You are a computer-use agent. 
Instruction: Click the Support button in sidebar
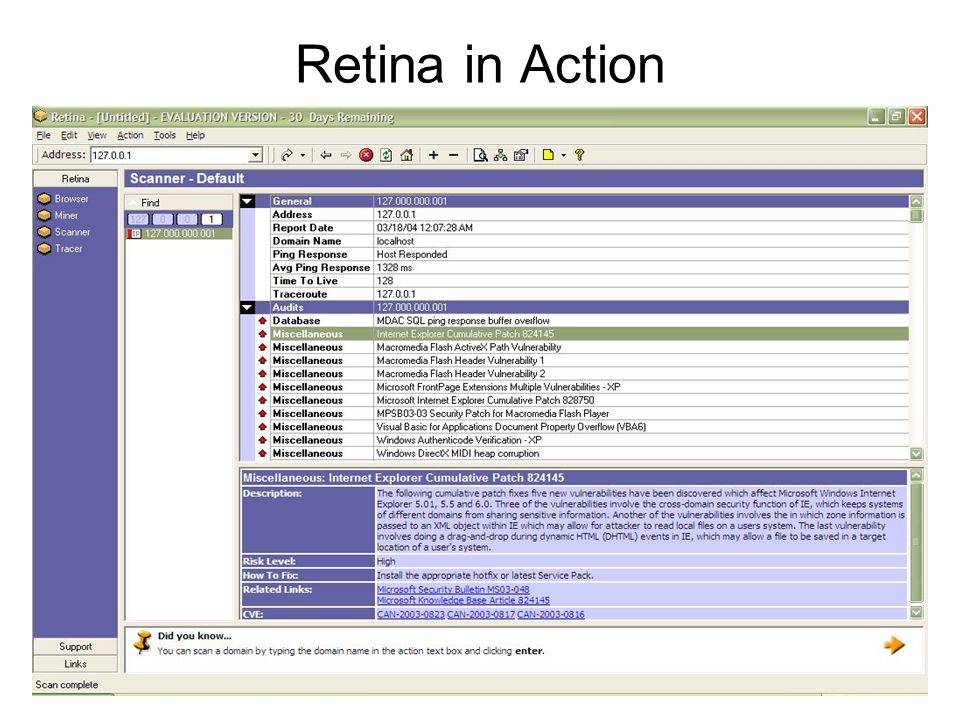pyautogui.click(x=75, y=647)
